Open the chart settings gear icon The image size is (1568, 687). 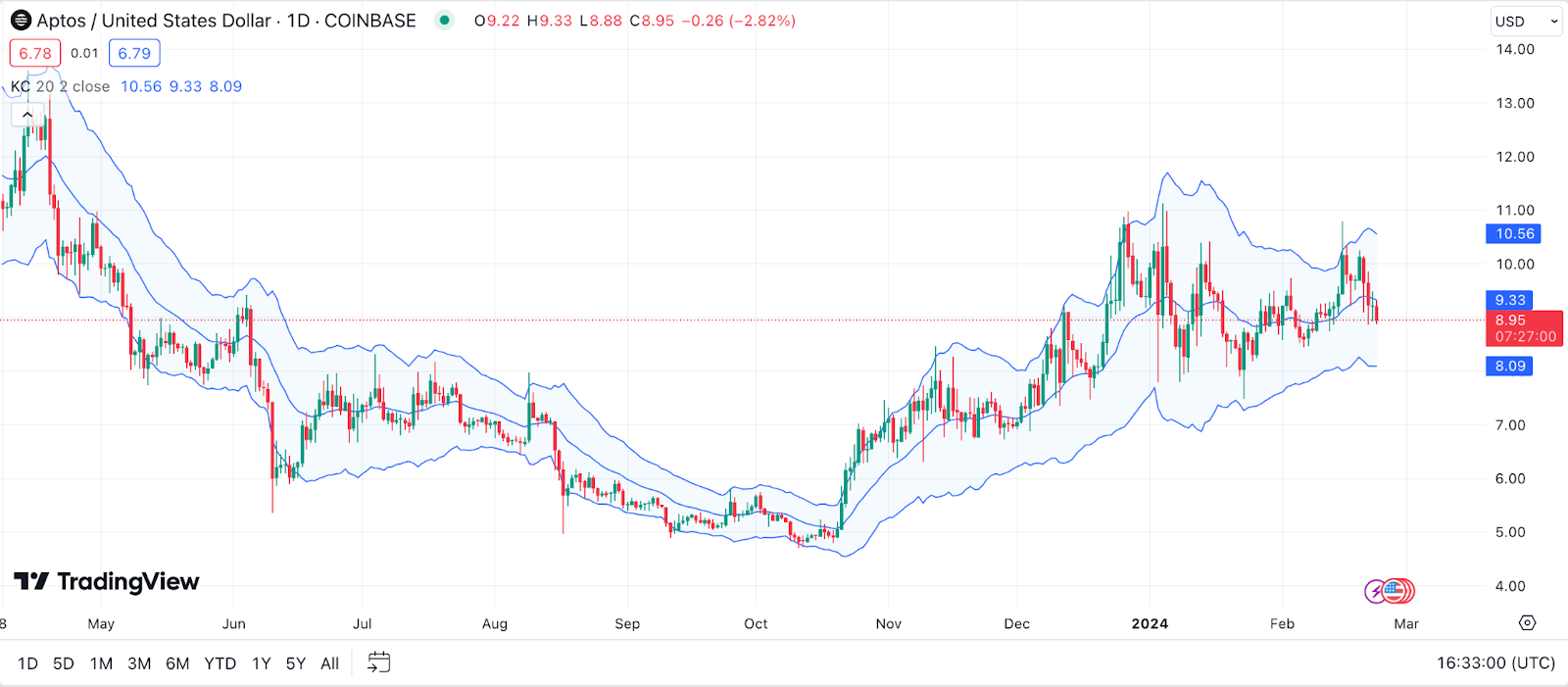coord(1527,623)
